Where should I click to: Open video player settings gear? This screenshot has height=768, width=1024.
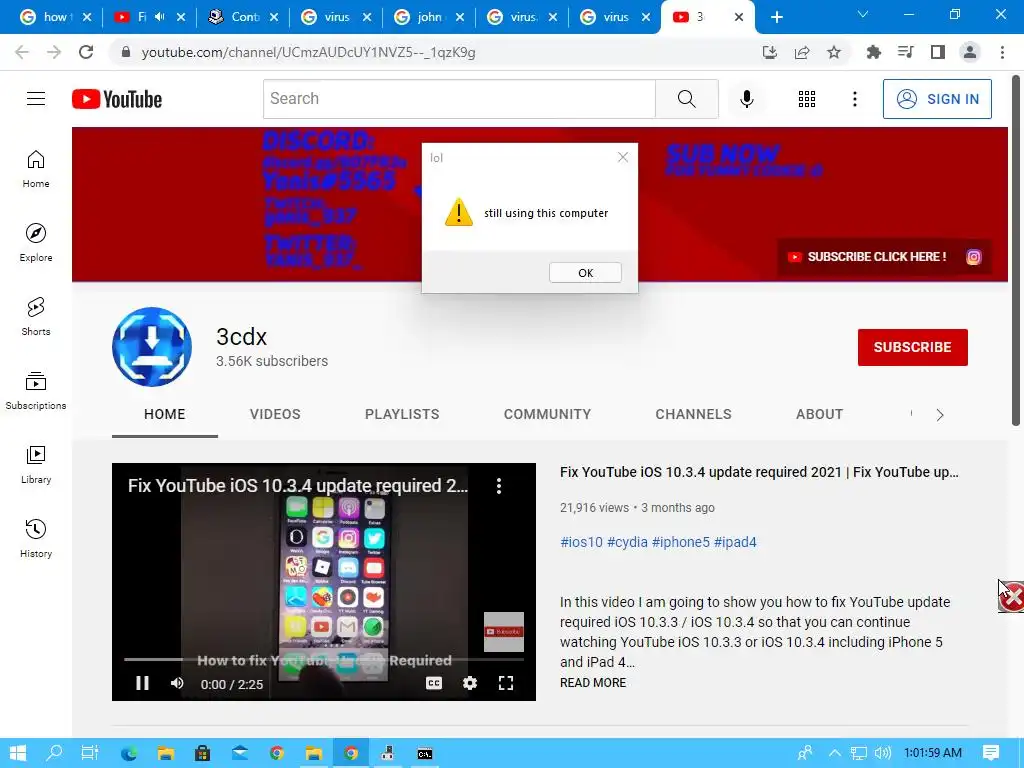coord(470,683)
